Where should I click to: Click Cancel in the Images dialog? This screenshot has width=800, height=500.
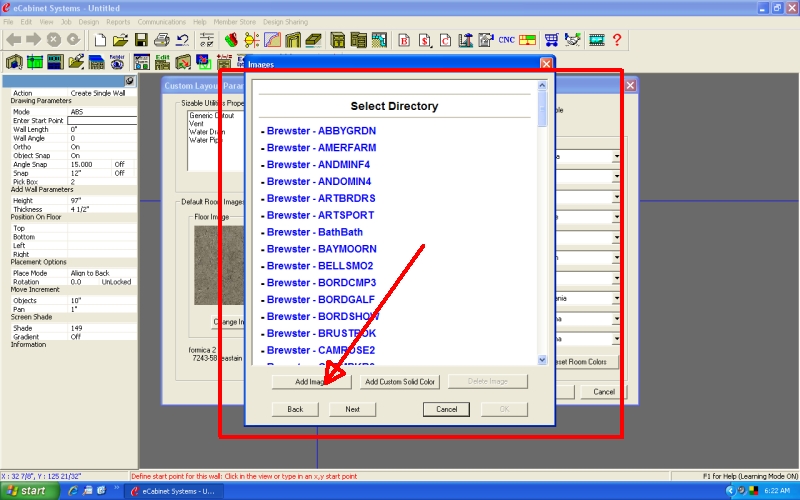[446, 409]
